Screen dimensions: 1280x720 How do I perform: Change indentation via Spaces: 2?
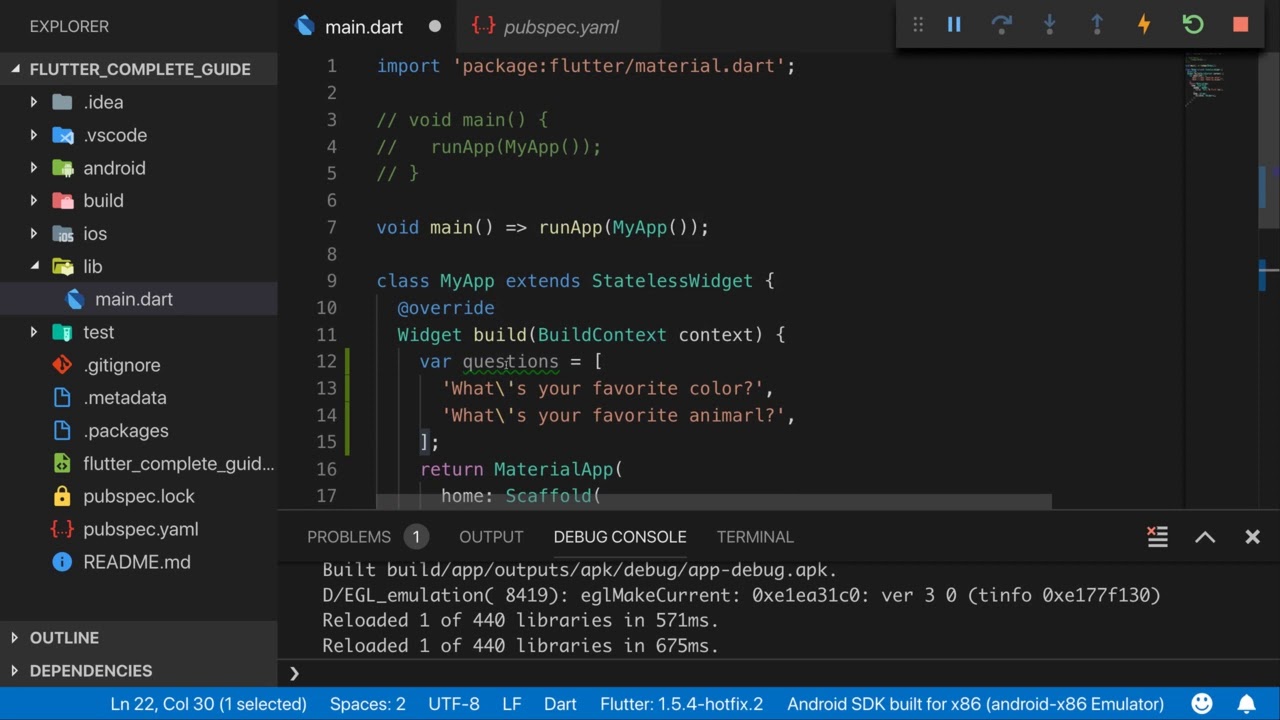point(368,704)
